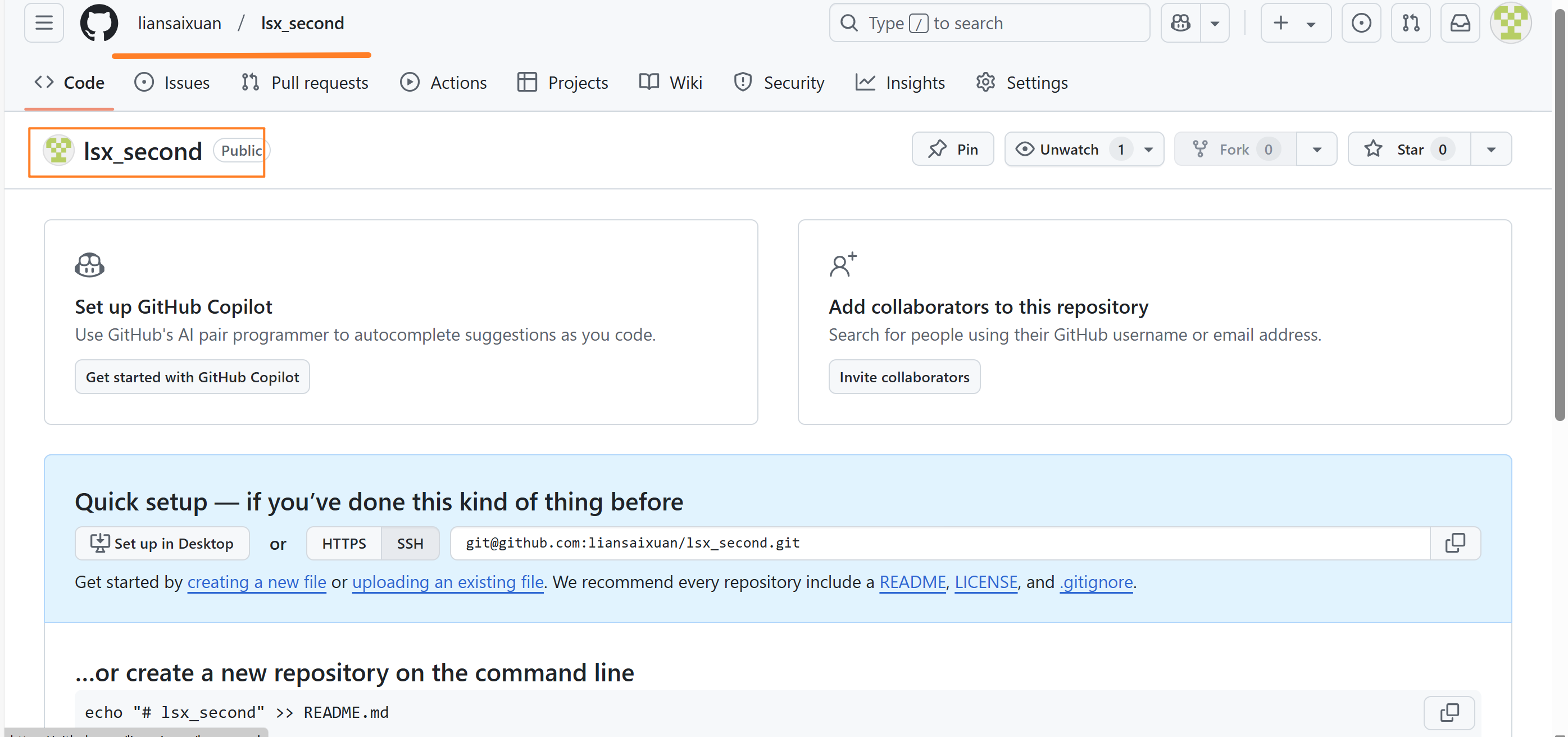Open pull requests icon in header

tap(1410, 23)
